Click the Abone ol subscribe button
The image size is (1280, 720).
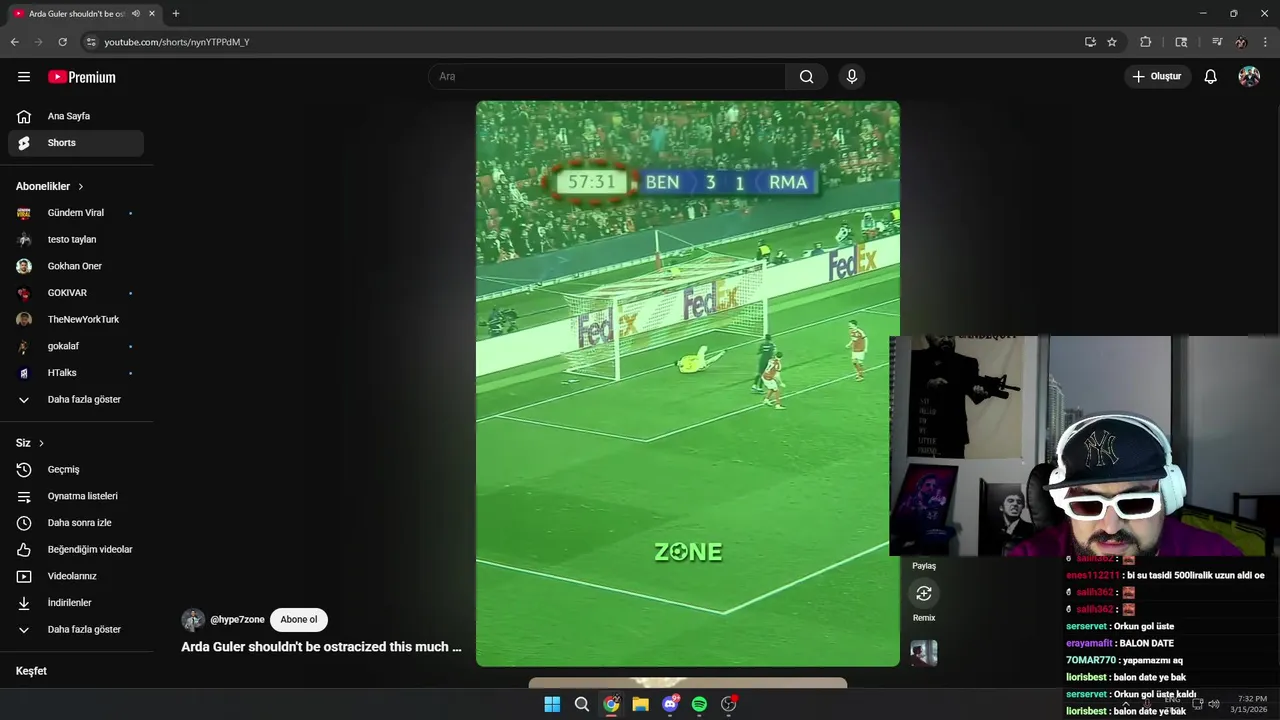[x=299, y=620]
